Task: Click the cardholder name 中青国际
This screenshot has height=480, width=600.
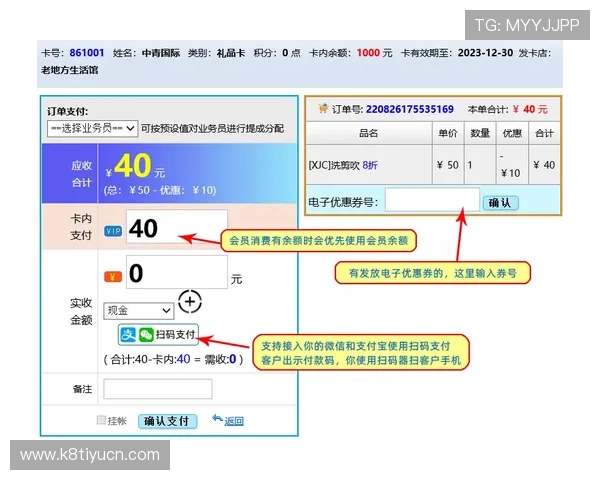Action: click(x=161, y=53)
